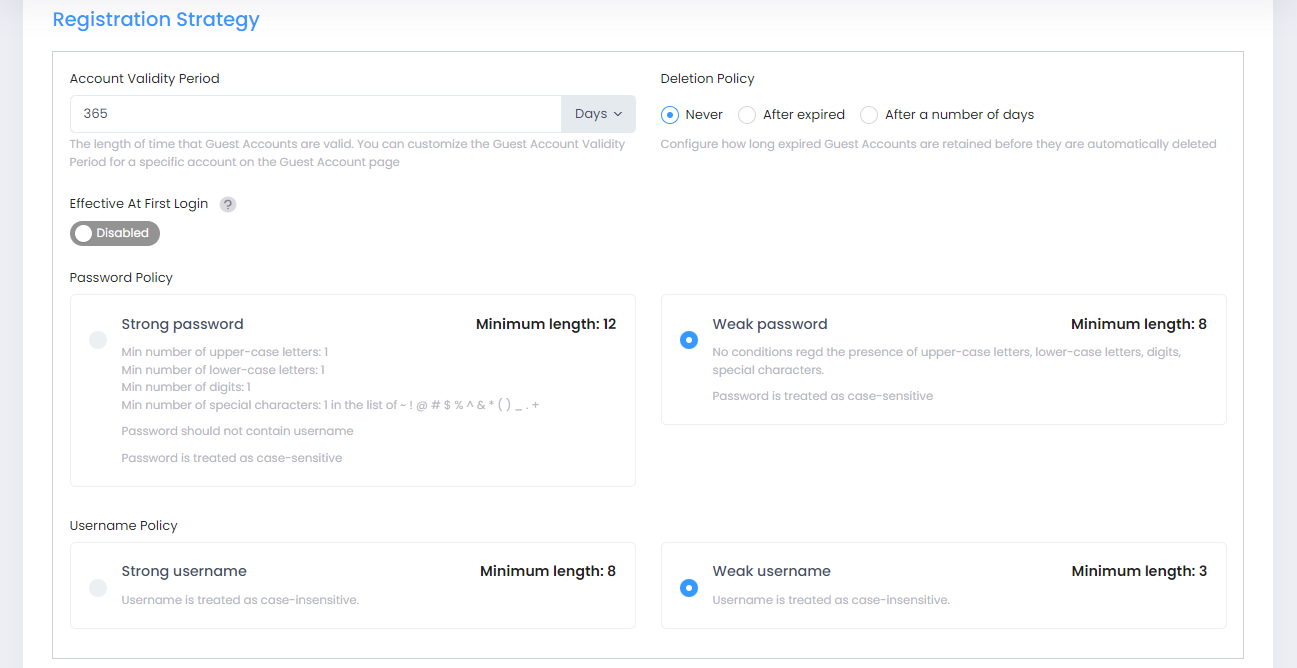Click the Password Policy section label
1297x668 pixels.
point(121,278)
